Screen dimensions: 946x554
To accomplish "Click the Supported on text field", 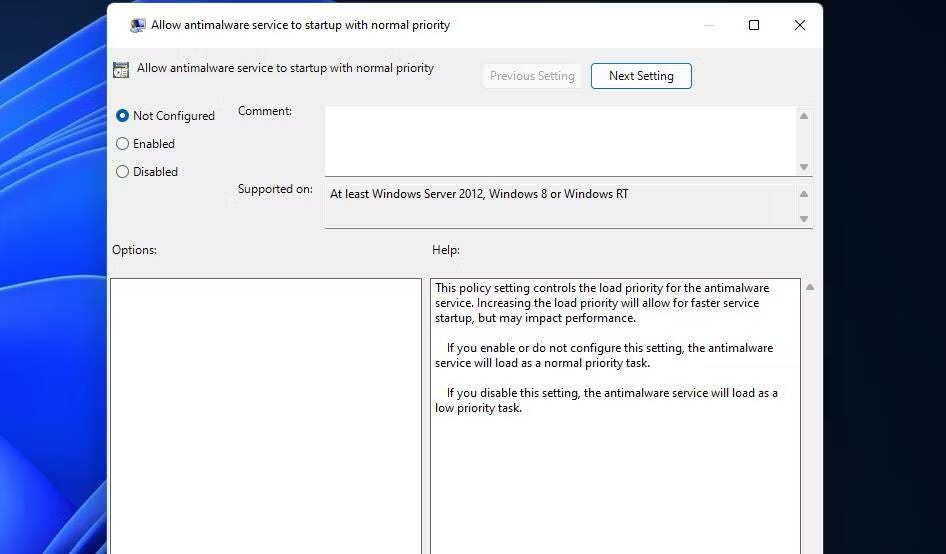I will (560, 206).
